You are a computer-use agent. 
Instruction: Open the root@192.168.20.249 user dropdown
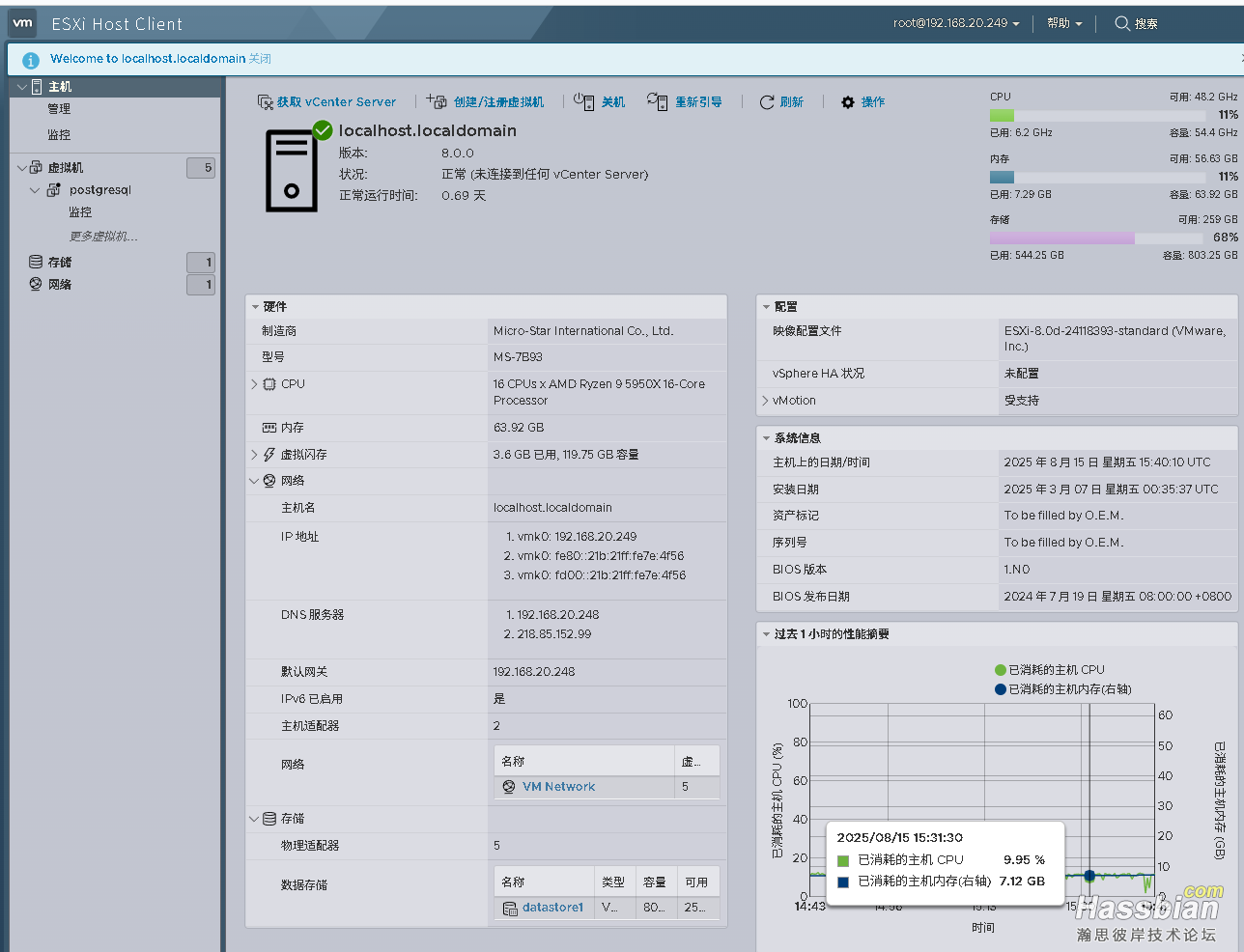[956, 23]
